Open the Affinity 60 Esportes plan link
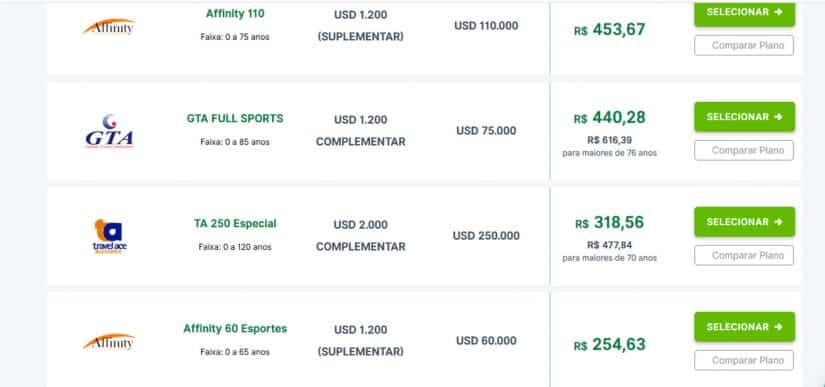 (x=235, y=329)
